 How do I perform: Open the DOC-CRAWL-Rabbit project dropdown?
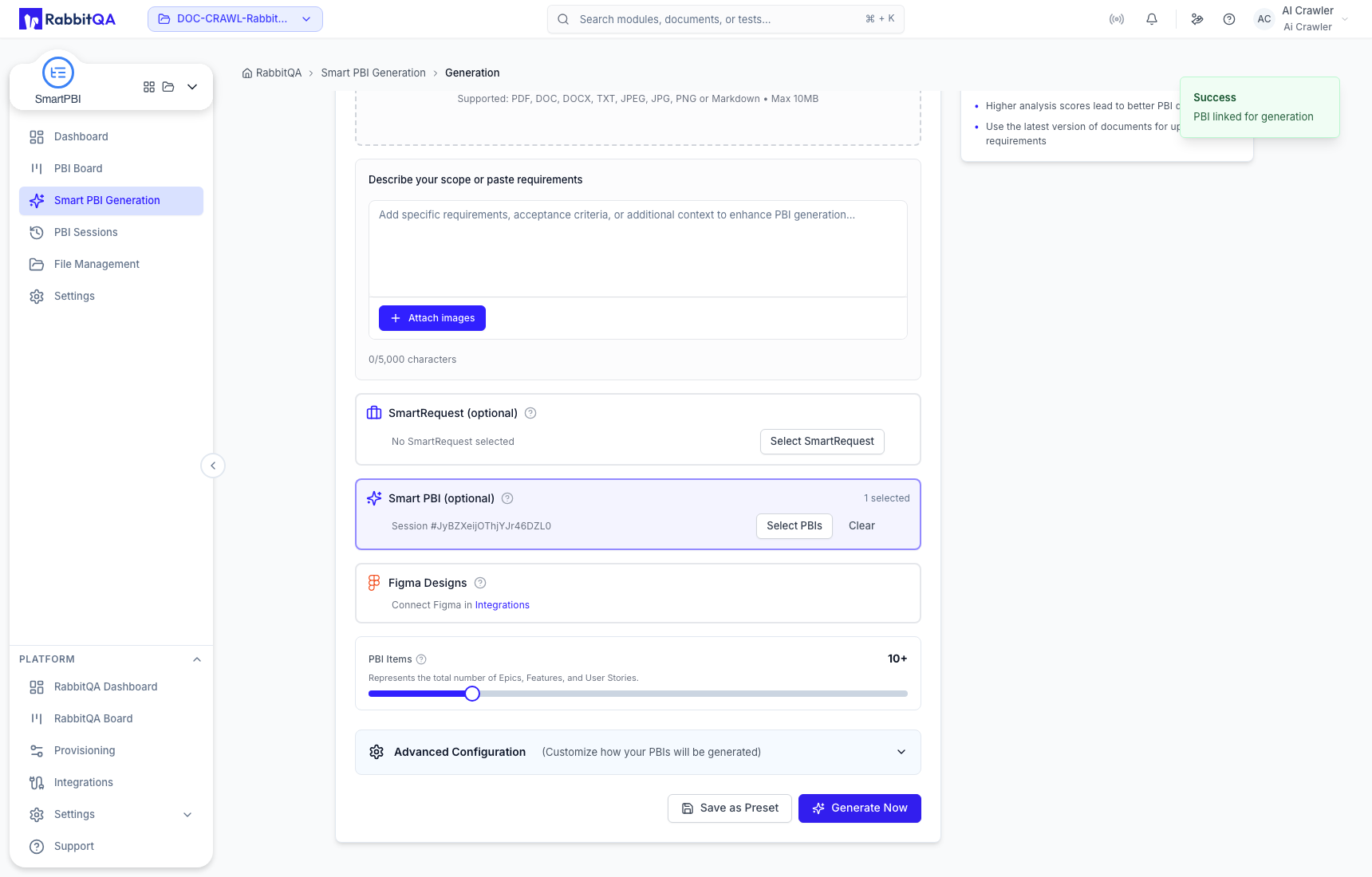coord(235,19)
